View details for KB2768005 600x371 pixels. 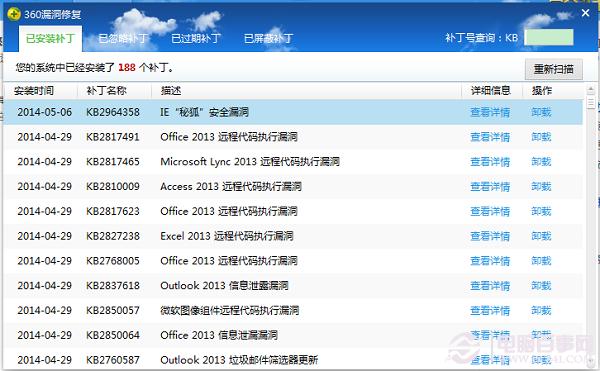pos(490,261)
